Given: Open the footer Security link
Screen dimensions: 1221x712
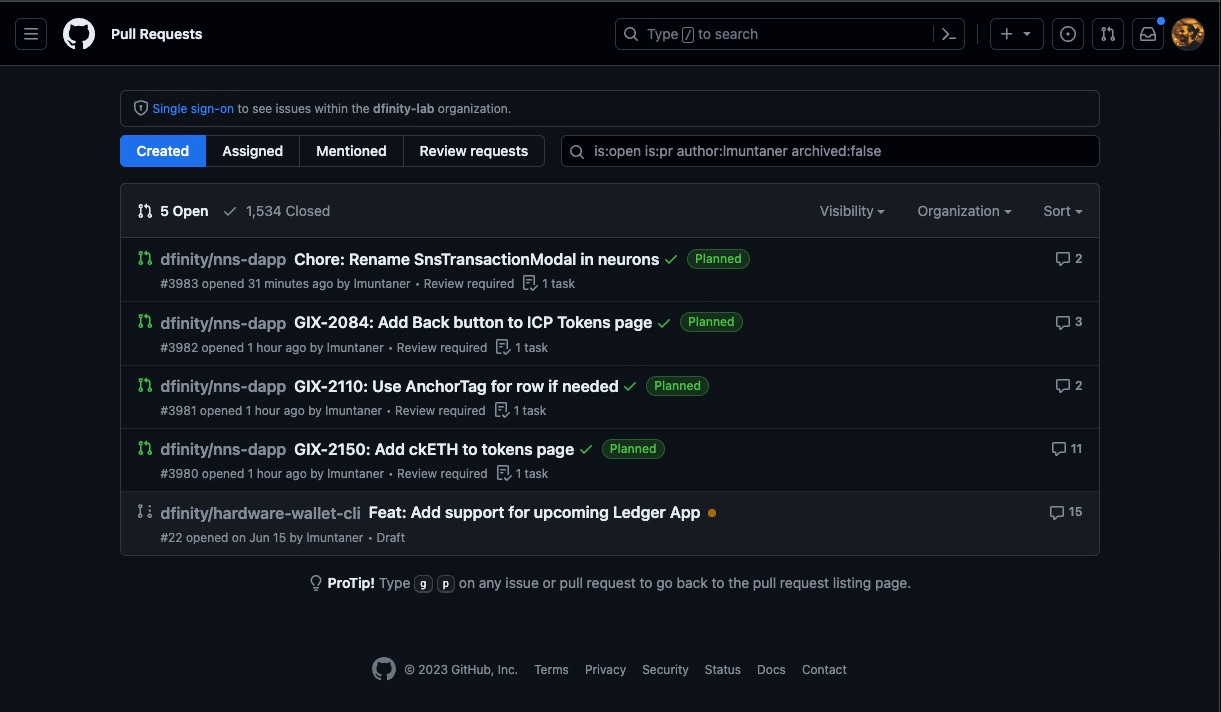Looking at the screenshot, I should 665,670.
